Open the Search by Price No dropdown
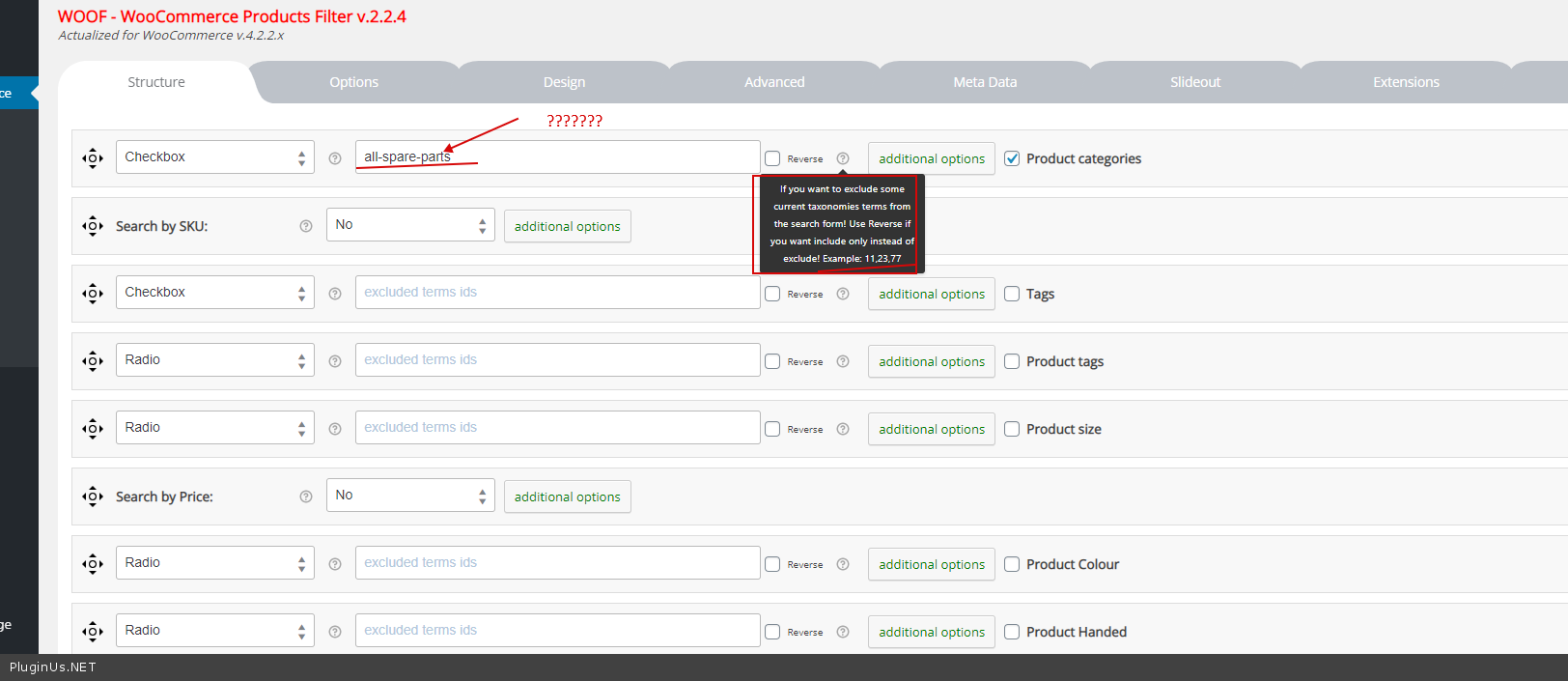The image size is (1568, 681). pos(410,496)
